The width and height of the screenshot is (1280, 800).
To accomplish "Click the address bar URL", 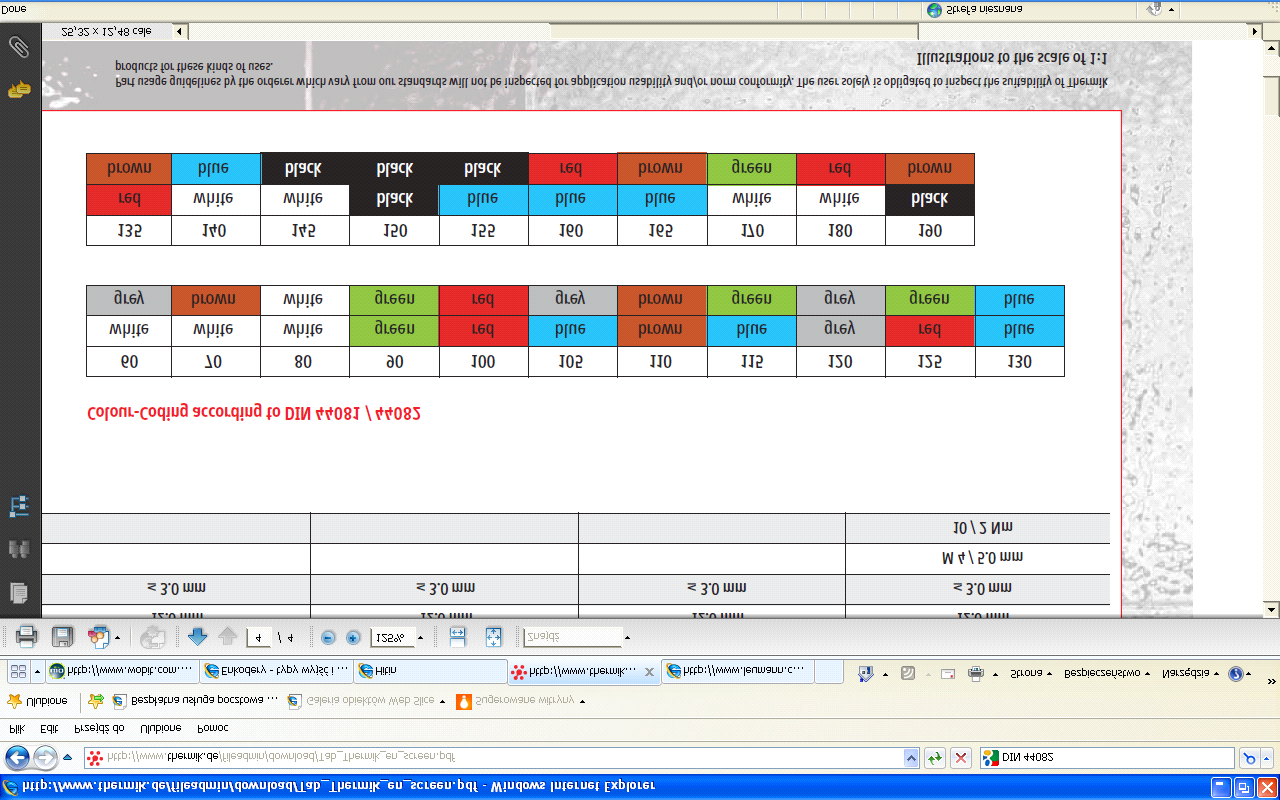I will pos(280,757).
